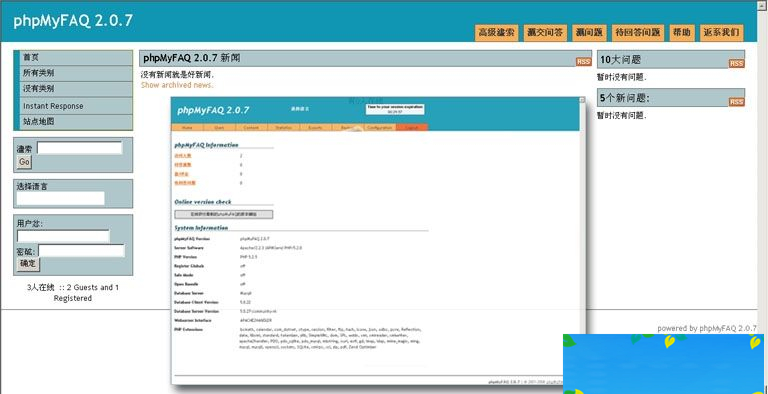Open the RSS feed for the news section
The height and width of the screenshot is (394, 768).
point(583,62)
